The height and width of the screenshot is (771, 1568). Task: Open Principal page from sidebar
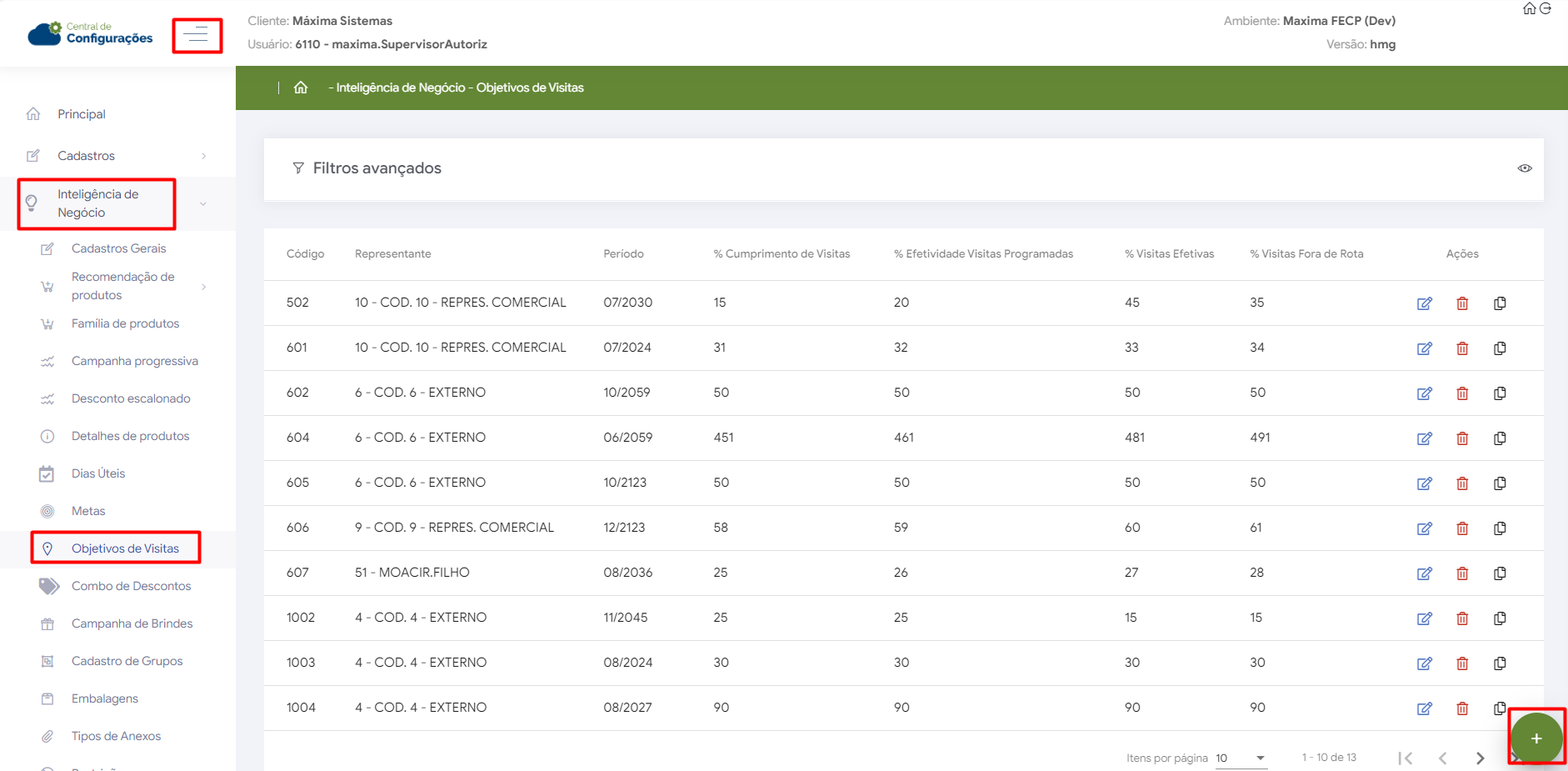point(81,114)
